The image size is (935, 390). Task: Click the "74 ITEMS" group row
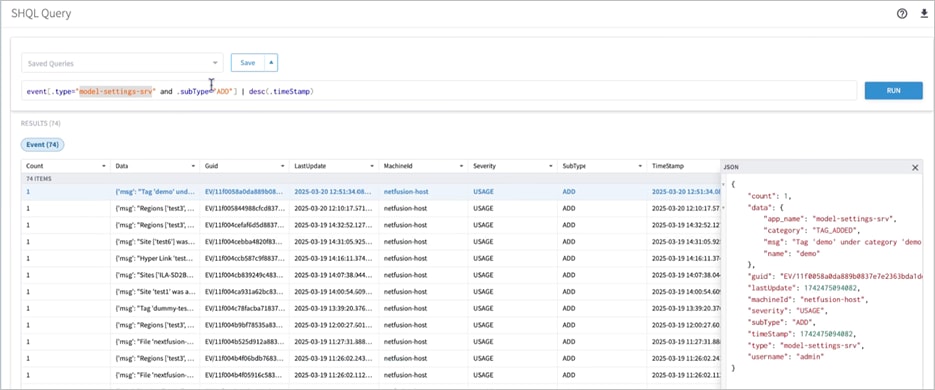click(x=371, y=179)
